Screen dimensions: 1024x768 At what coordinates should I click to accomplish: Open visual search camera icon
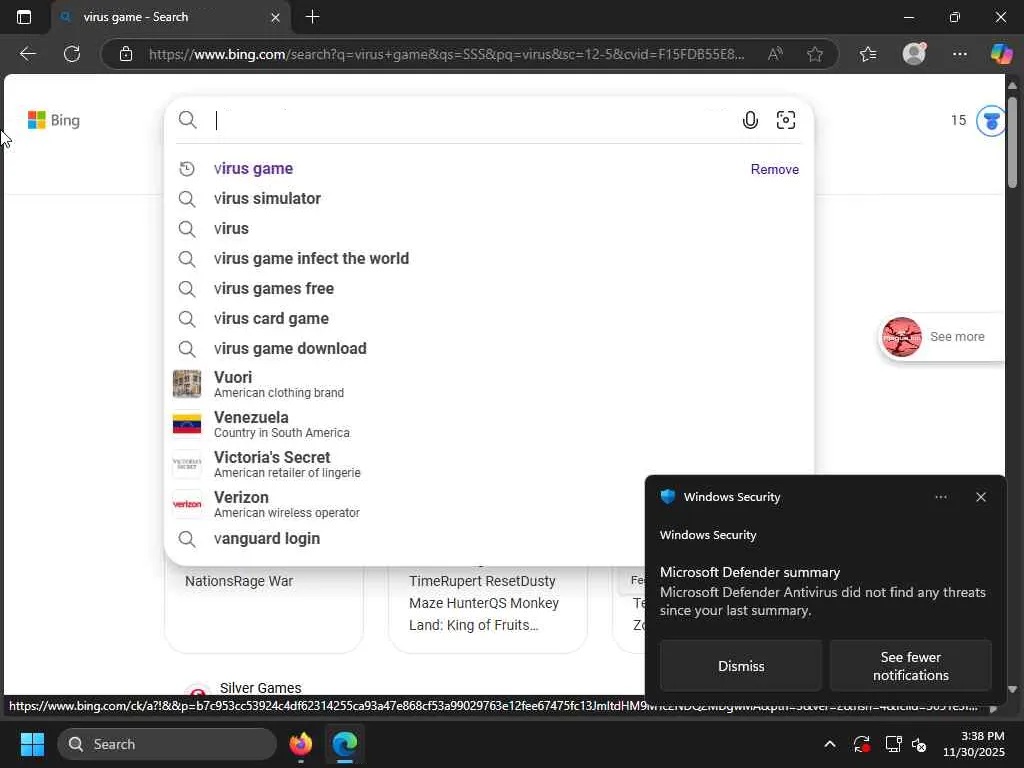click(x=786, y=120)
